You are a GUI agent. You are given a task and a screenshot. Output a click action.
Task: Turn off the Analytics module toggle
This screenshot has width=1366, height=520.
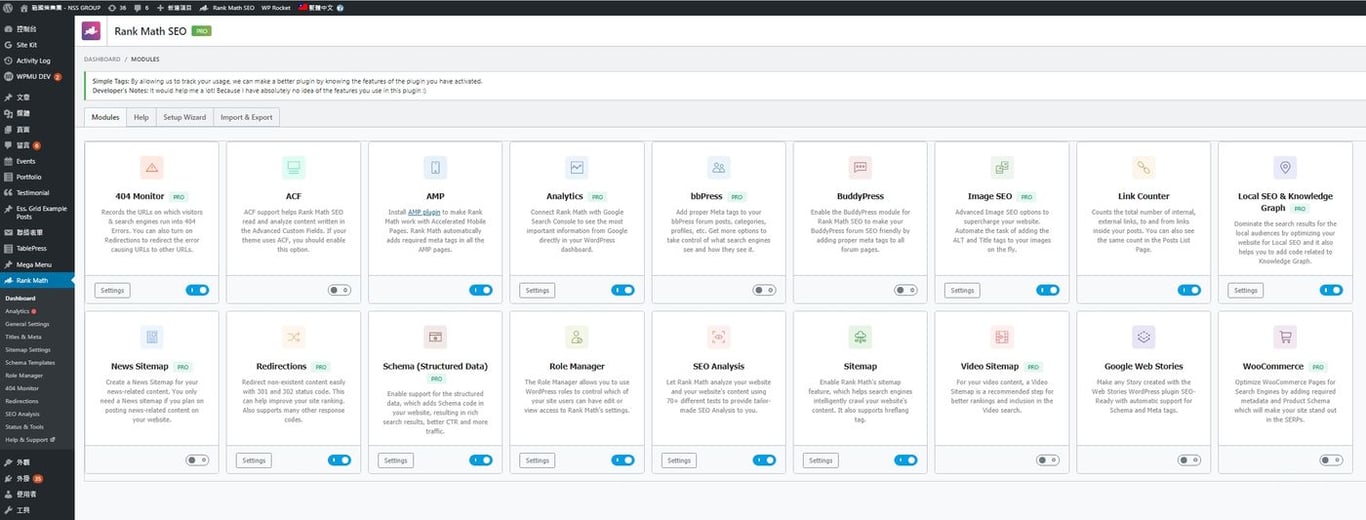click(622, 290)
